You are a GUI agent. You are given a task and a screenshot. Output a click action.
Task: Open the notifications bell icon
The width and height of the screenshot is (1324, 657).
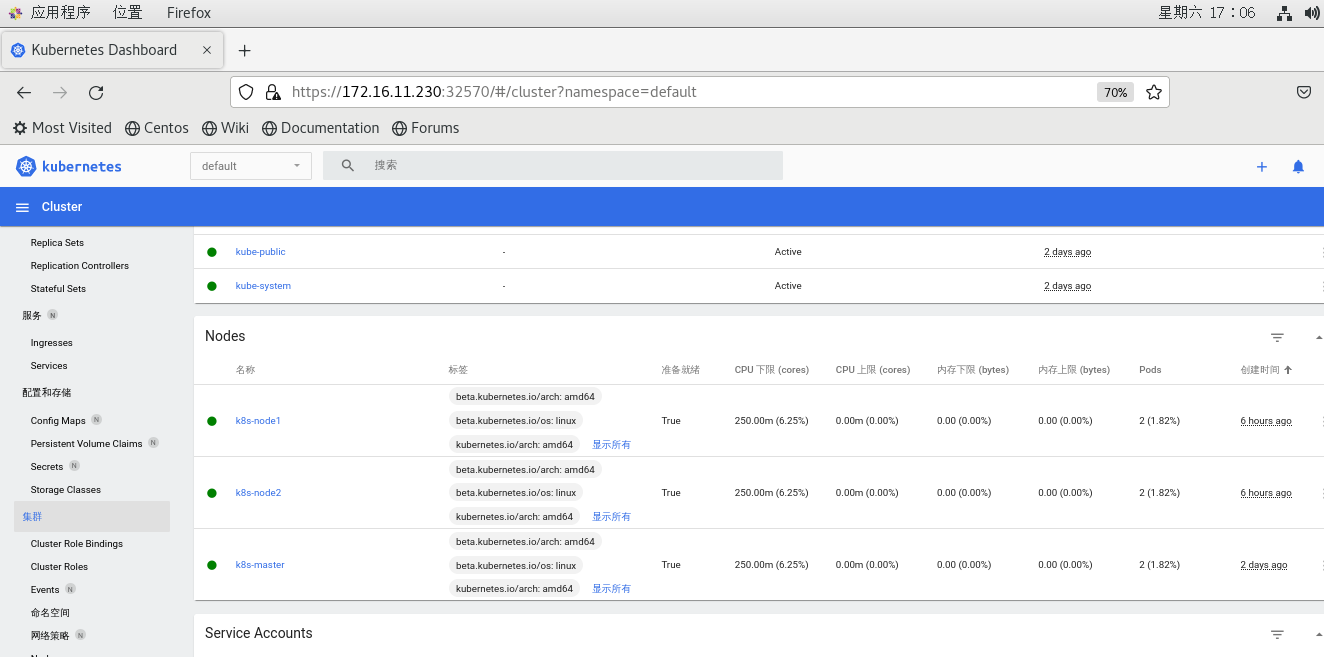(x=1298, y=167)
